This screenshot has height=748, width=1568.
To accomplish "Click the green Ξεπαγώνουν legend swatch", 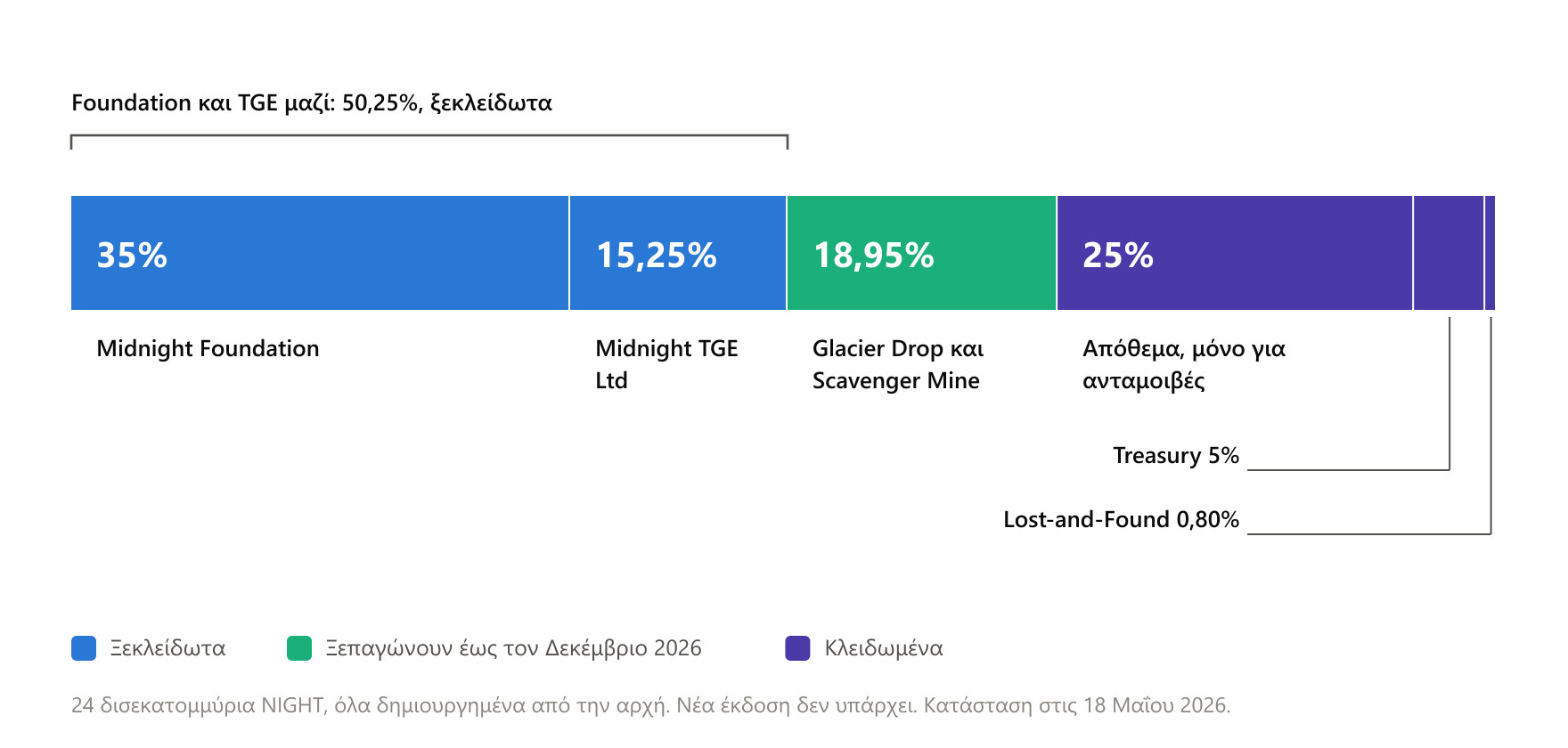I will click(299, 648).
